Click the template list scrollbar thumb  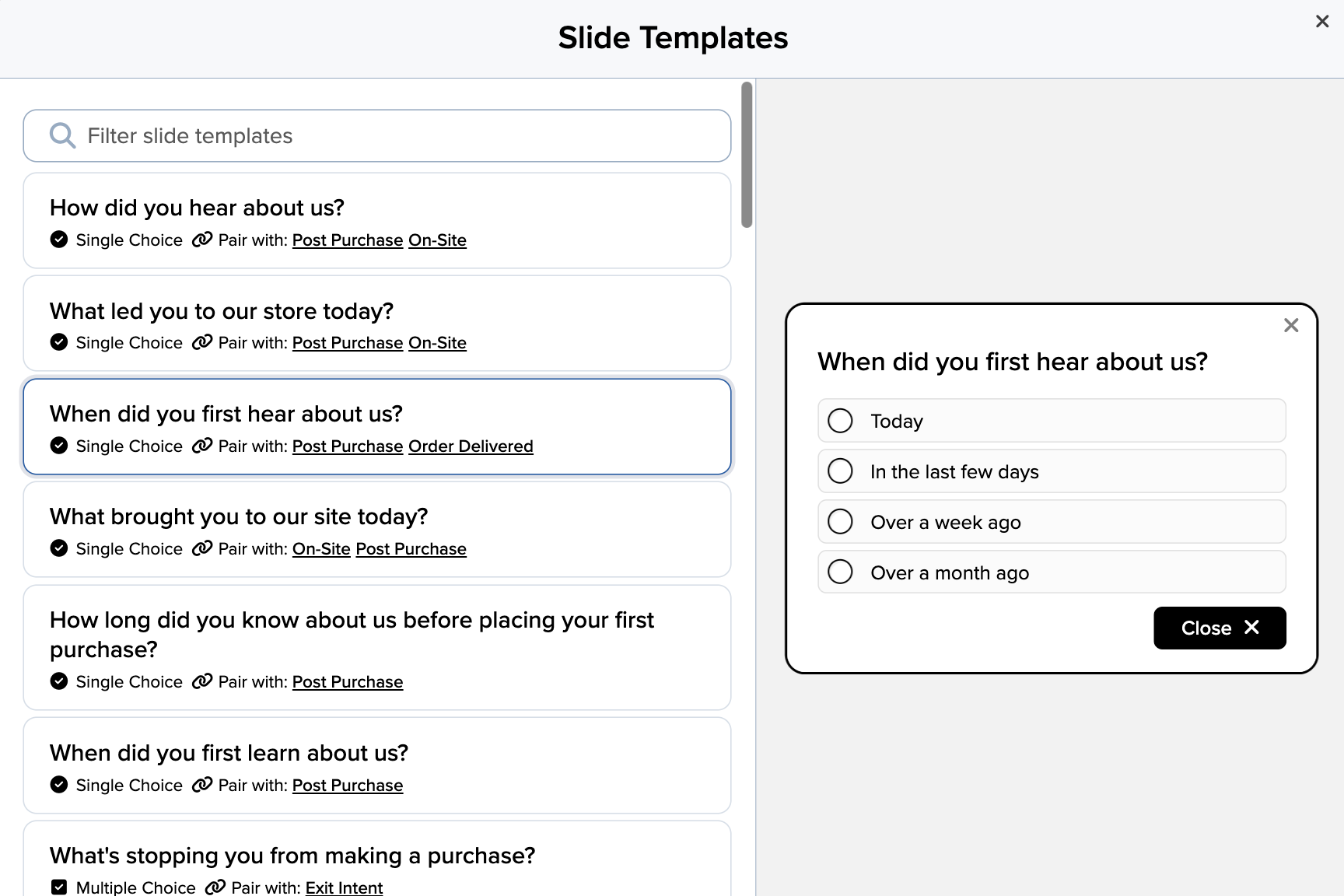(x=747, y=154)
